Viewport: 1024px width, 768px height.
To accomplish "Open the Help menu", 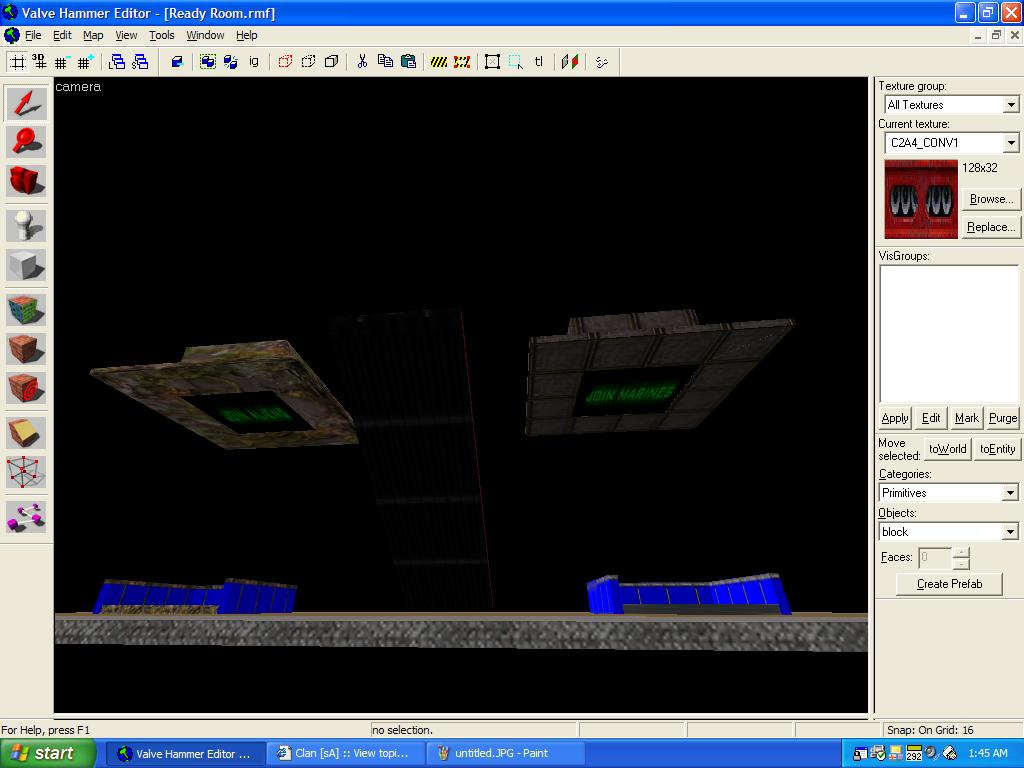I will (x=246, y=35).
